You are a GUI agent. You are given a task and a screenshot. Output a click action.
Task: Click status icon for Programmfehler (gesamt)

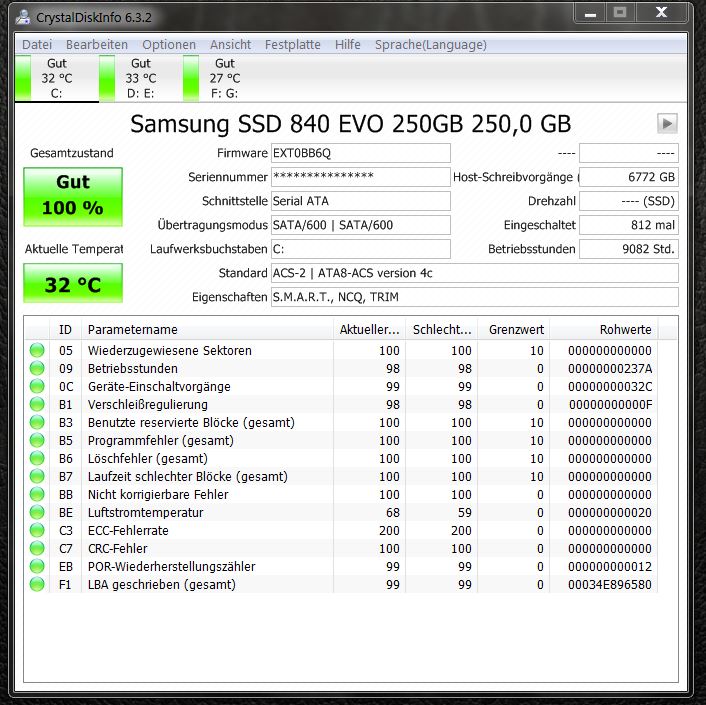coord(37,440)
